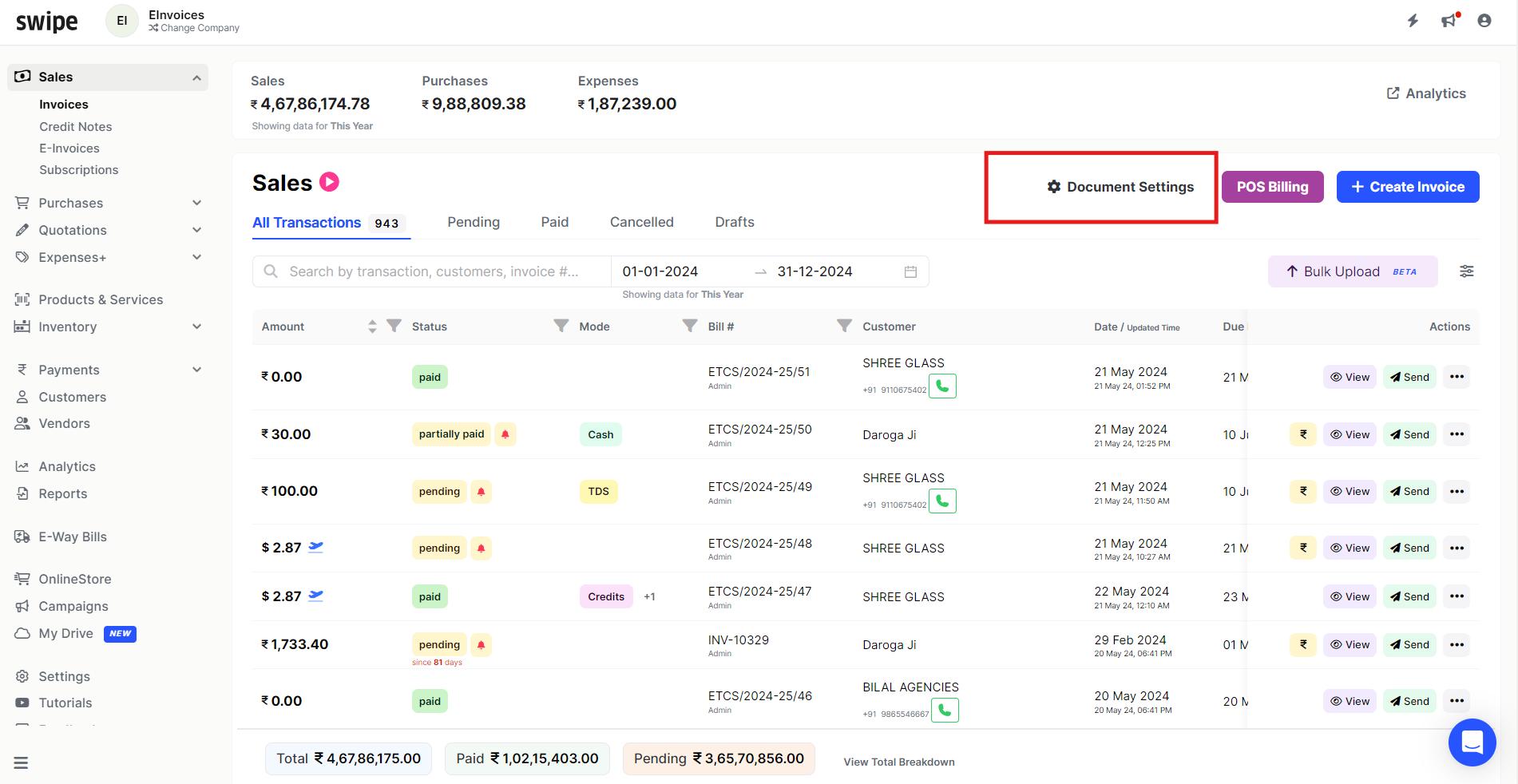Collapse the Sales sidebar section
This screenshot has height=784, width=1518.
[x=196, y=77]
